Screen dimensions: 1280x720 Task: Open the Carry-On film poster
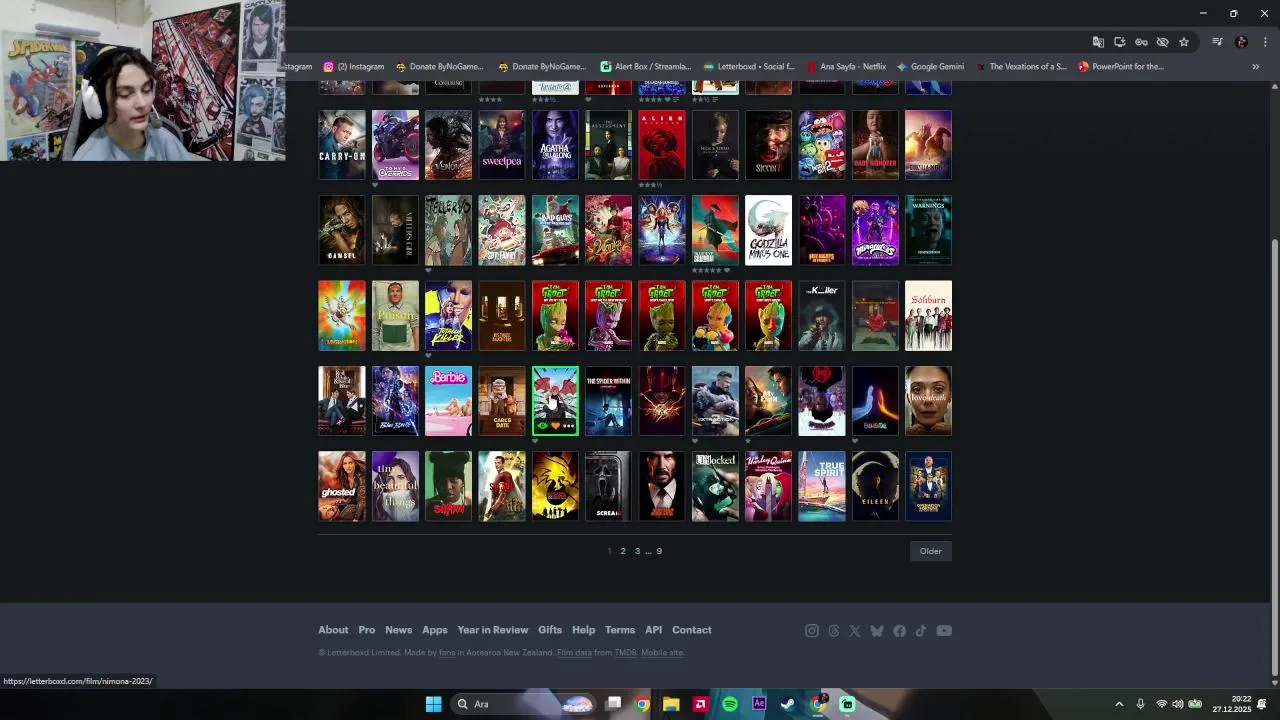[342, 145]
